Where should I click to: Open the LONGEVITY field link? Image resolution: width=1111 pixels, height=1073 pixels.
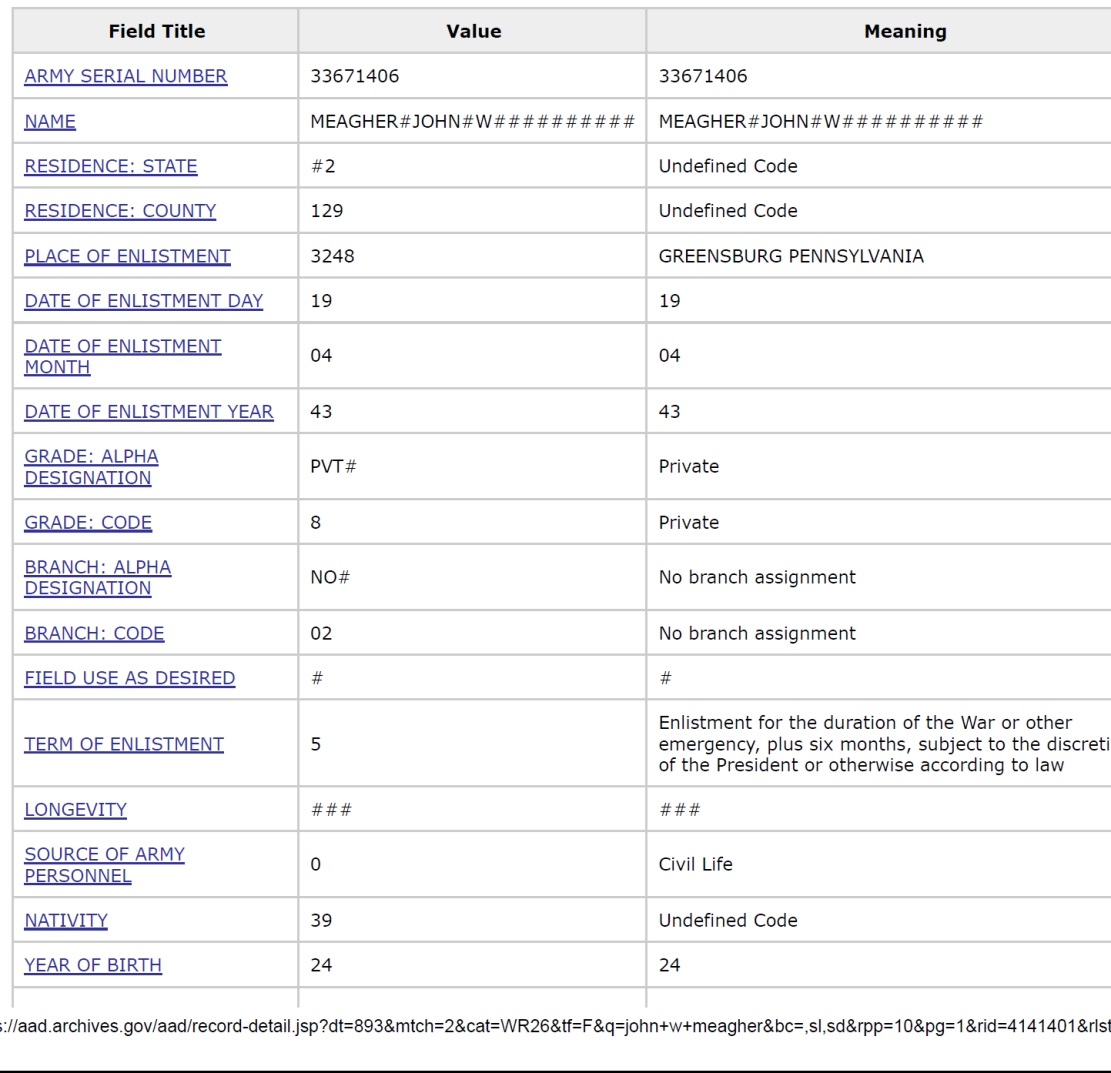click(76, 809)
